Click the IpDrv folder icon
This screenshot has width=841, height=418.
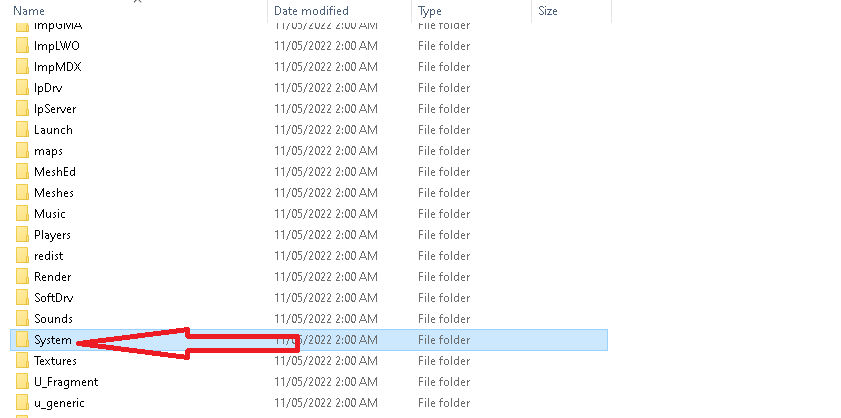(x=23, y=88)
